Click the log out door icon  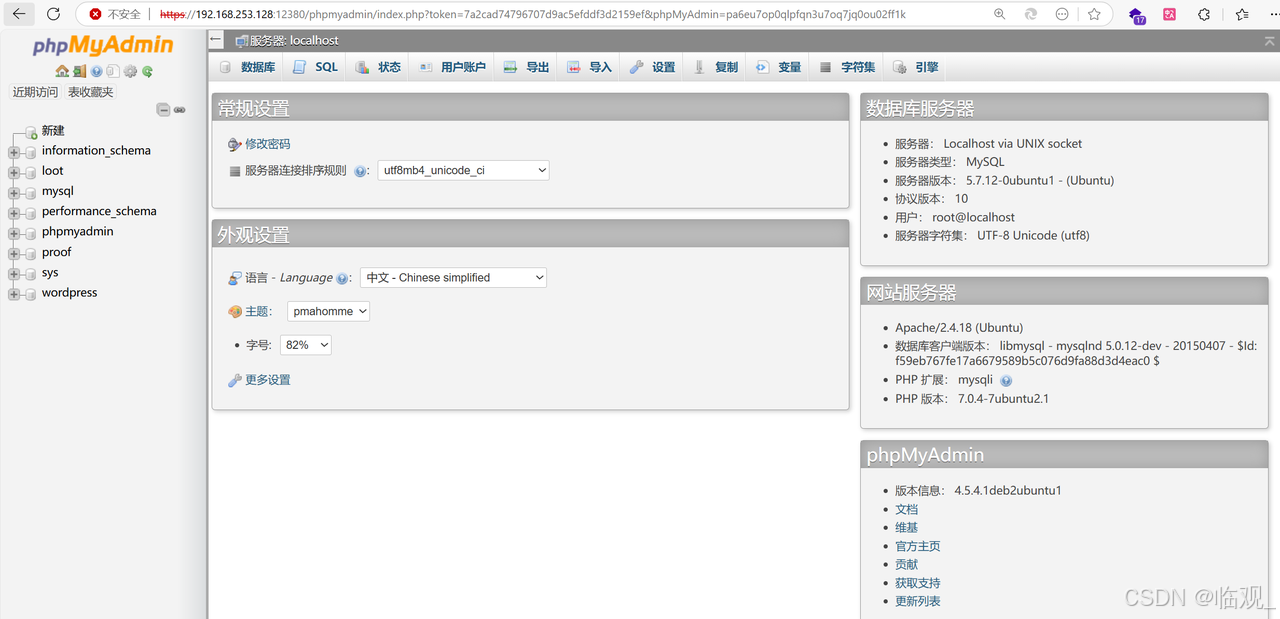click(79, 72)
